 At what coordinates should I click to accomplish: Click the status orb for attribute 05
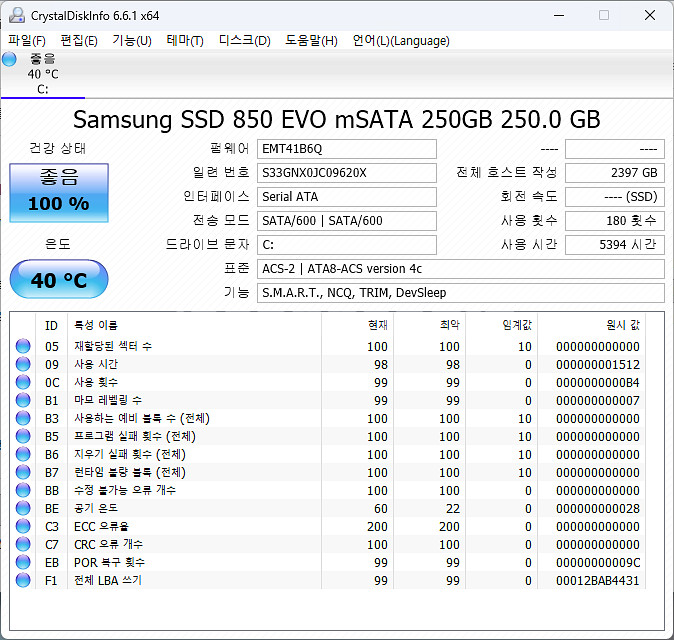pyautogui.click(x=23, y=346)
